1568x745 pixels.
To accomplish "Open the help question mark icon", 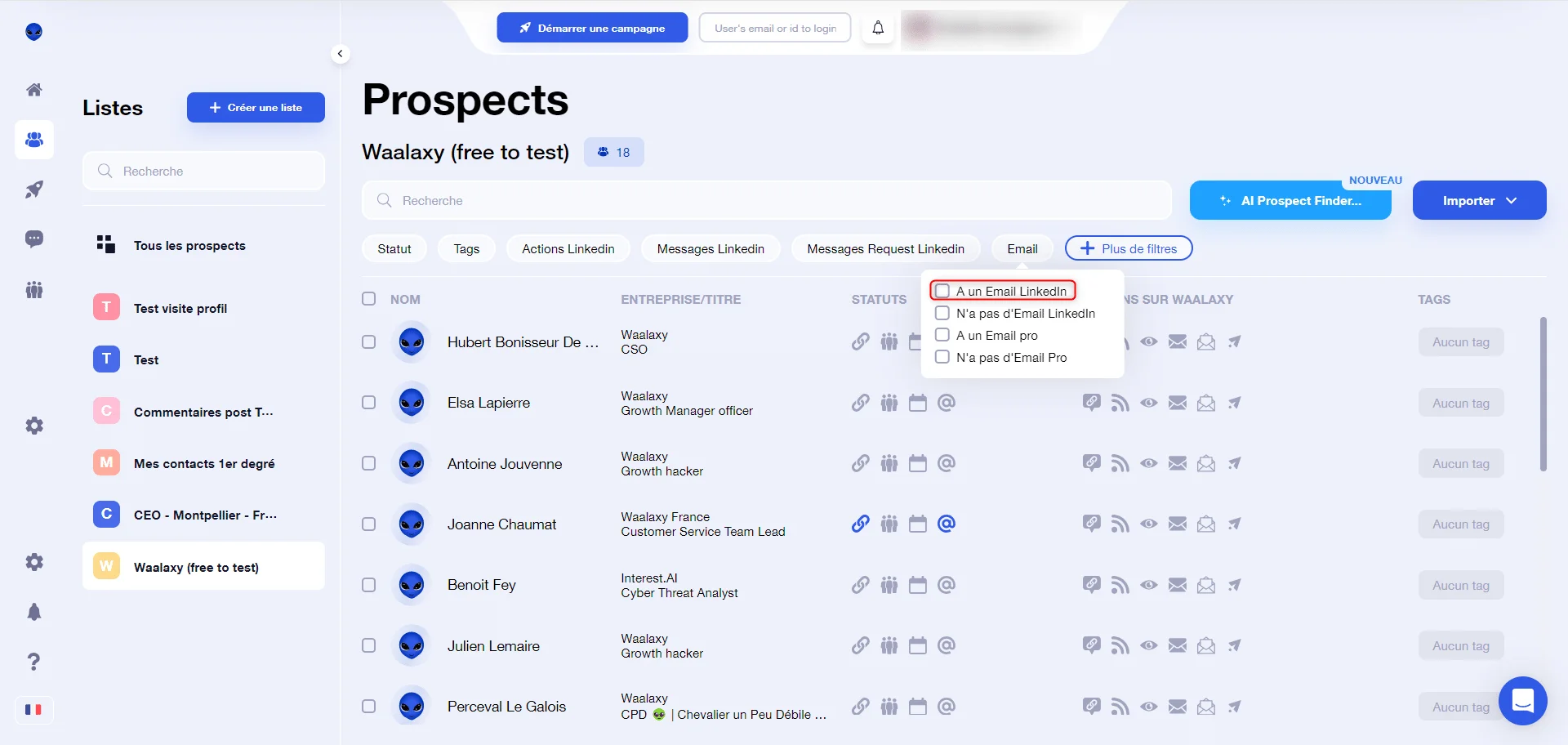I will [x=34, y=662].
